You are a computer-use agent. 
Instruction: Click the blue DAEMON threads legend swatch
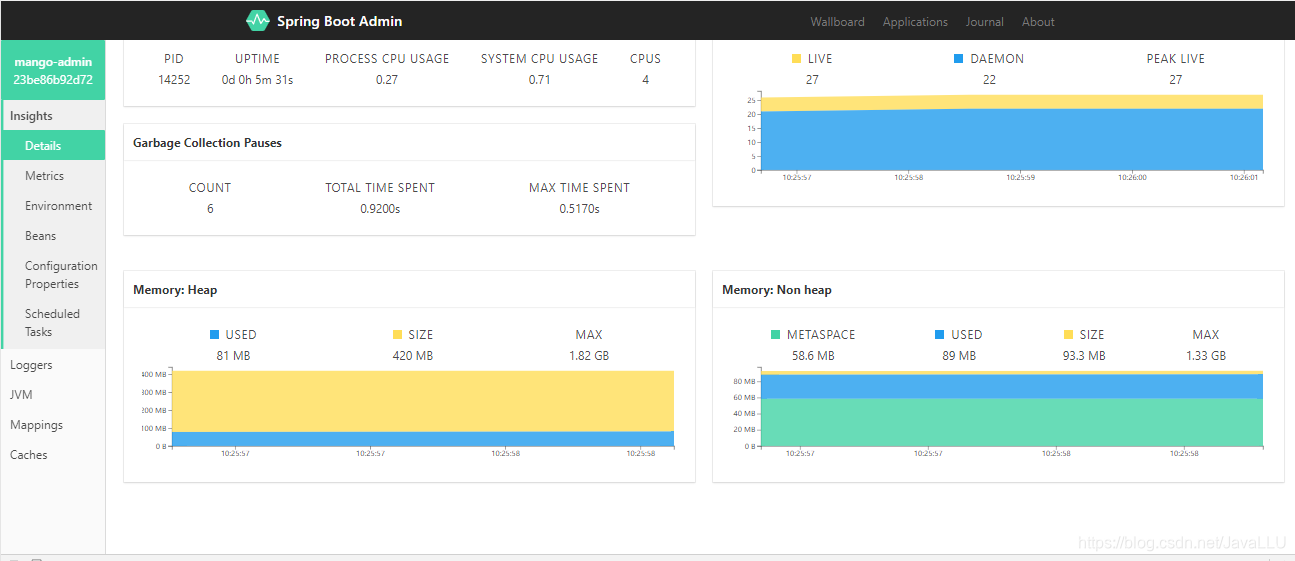(x=959, y=59)
